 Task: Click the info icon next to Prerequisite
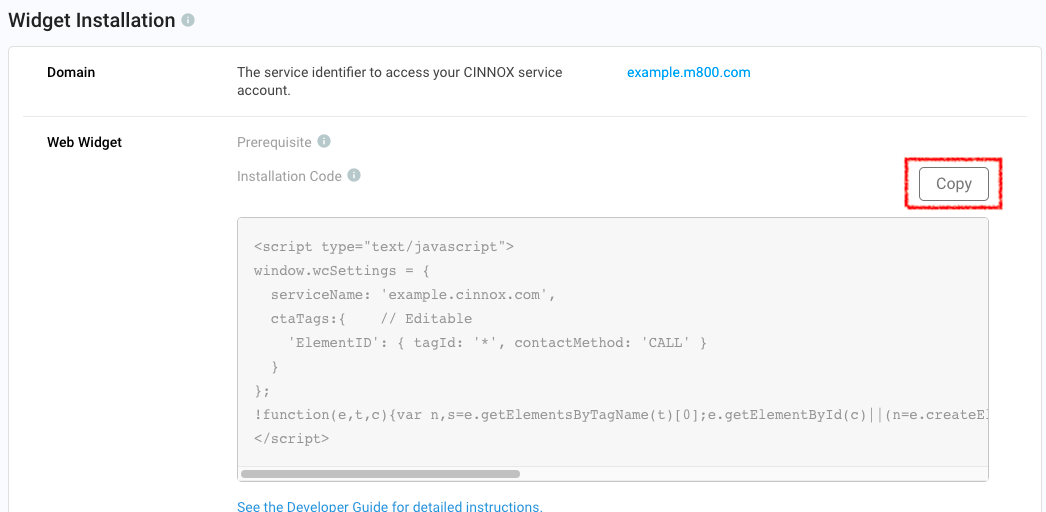click(x=324, y=141)
